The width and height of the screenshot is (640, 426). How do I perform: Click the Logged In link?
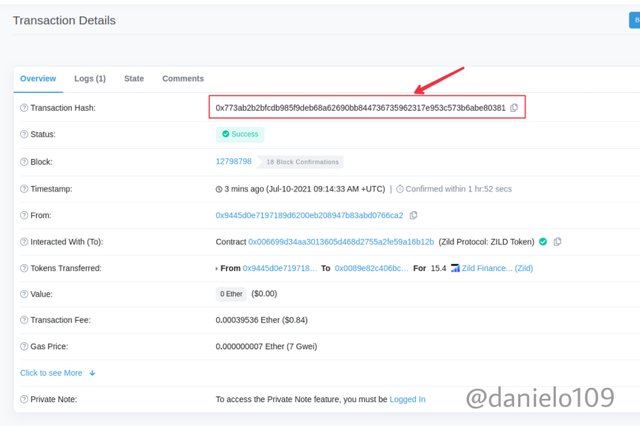coord(407,399)
